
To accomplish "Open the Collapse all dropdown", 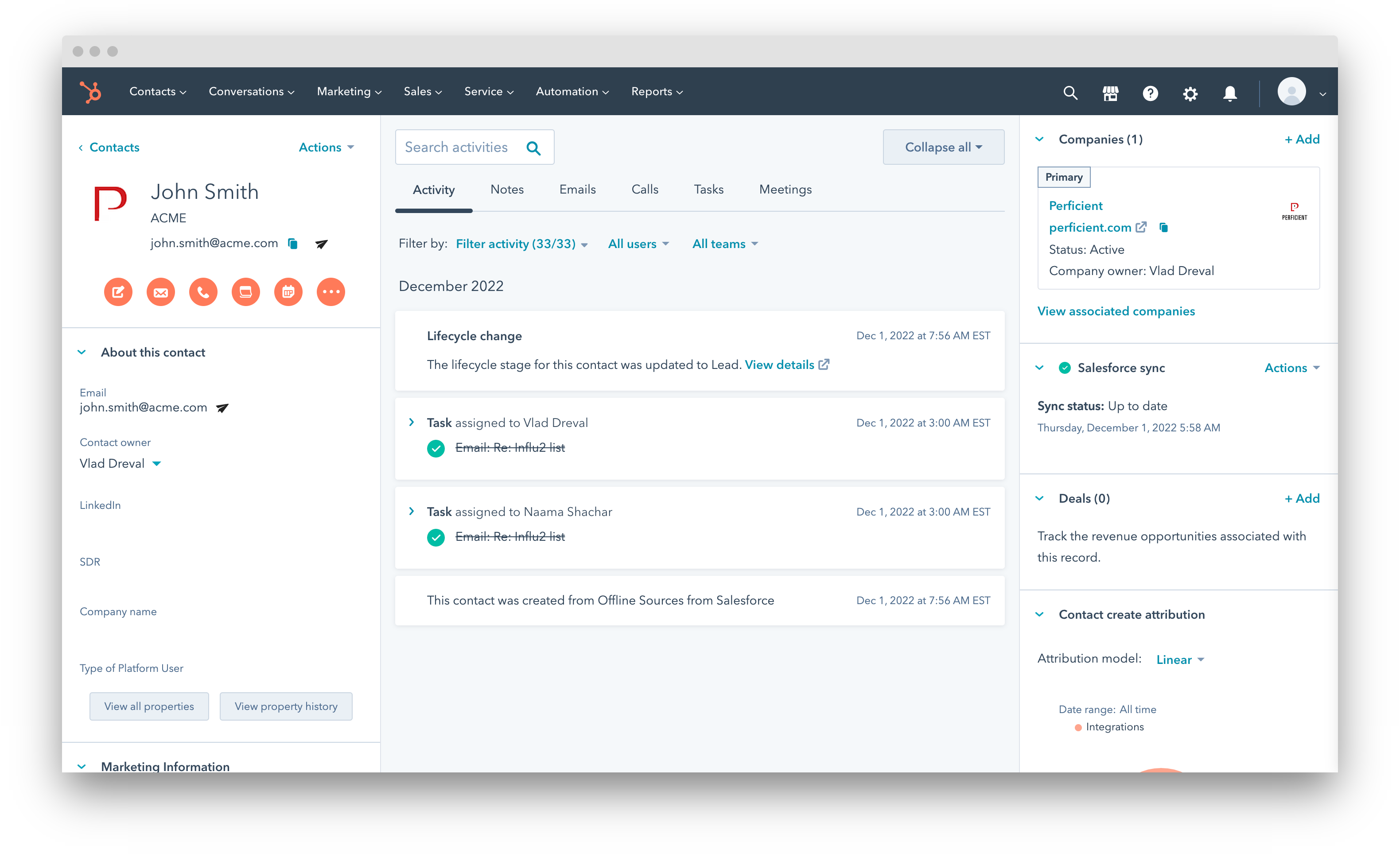I will 943,147.
